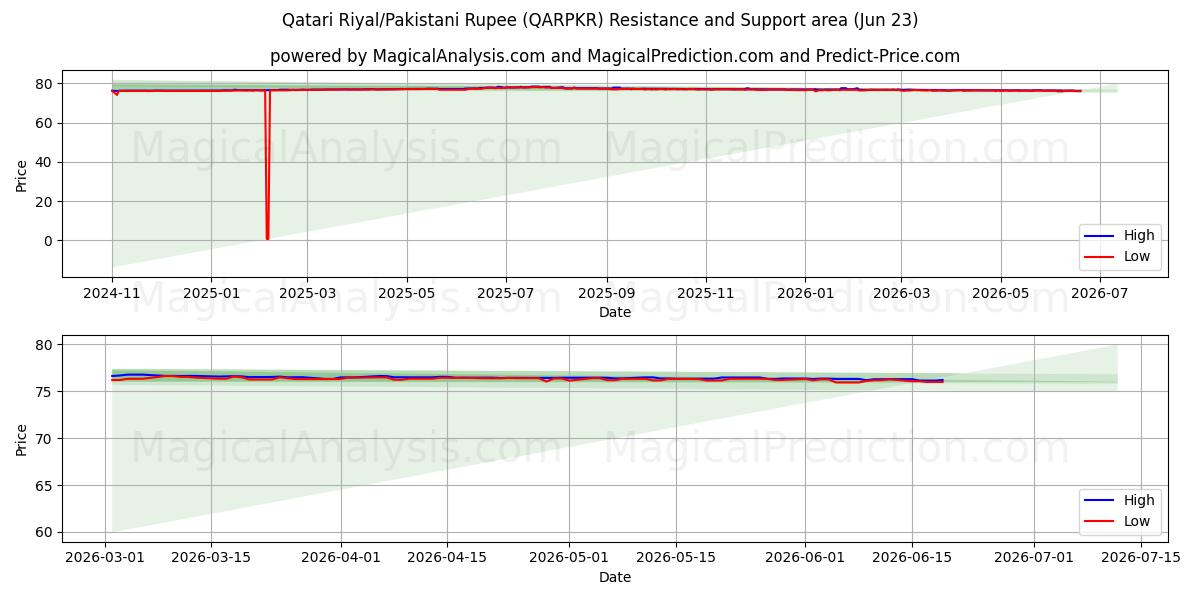This screenshot has height=600, width=1200.
Task: Click the '2025-01' tick label
Action: (x=211, y=293)
